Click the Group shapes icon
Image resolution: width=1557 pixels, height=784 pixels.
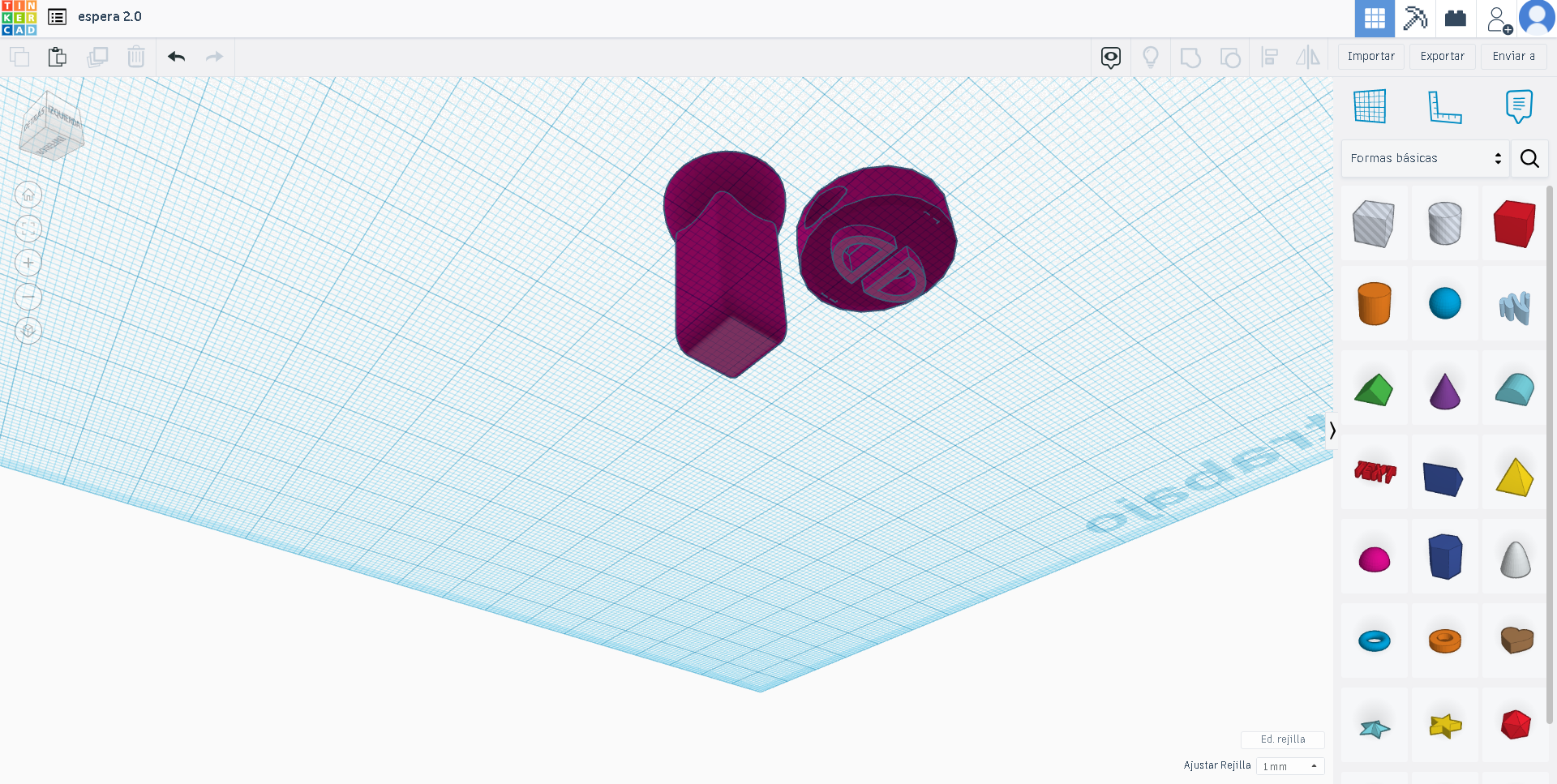coord(1190,58)
